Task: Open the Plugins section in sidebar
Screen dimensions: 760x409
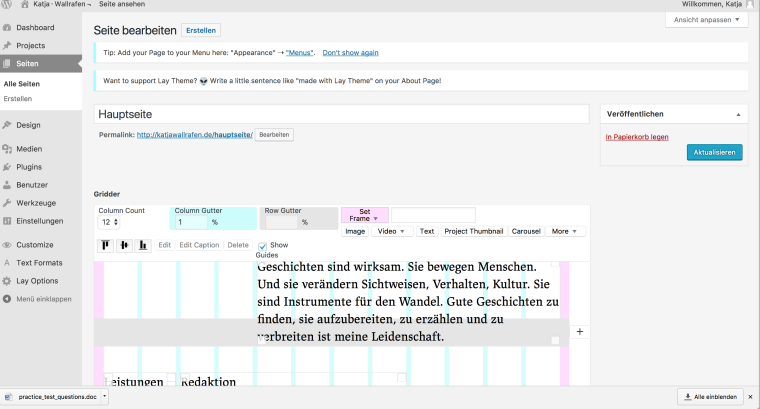Action: (x=29, y=167)
